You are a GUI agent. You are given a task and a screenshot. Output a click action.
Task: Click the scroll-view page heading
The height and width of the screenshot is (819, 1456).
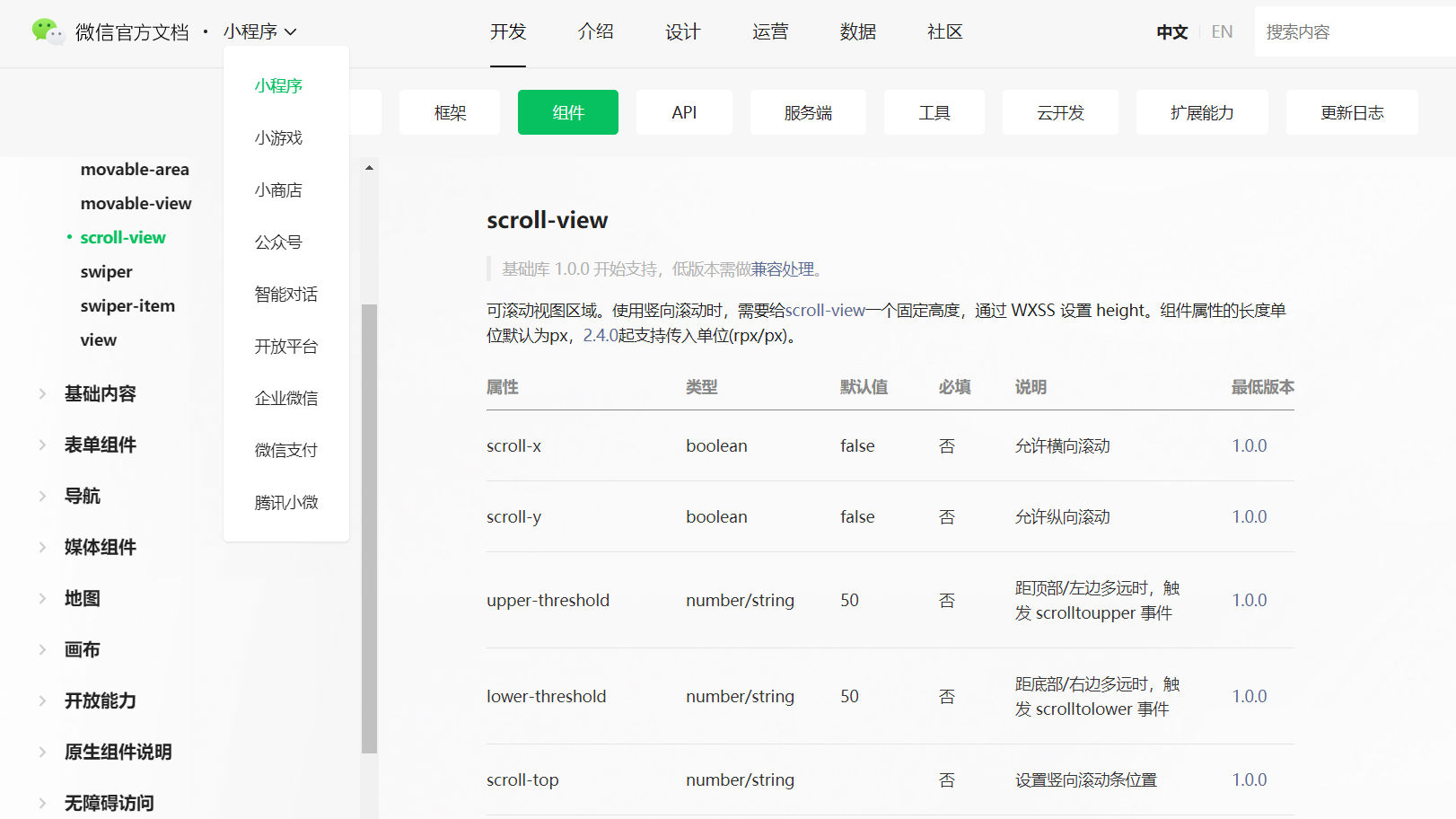click(x=548, y=220)
